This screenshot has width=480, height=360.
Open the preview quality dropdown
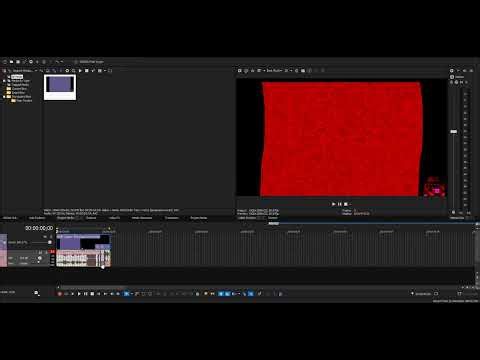coord(274,71)
